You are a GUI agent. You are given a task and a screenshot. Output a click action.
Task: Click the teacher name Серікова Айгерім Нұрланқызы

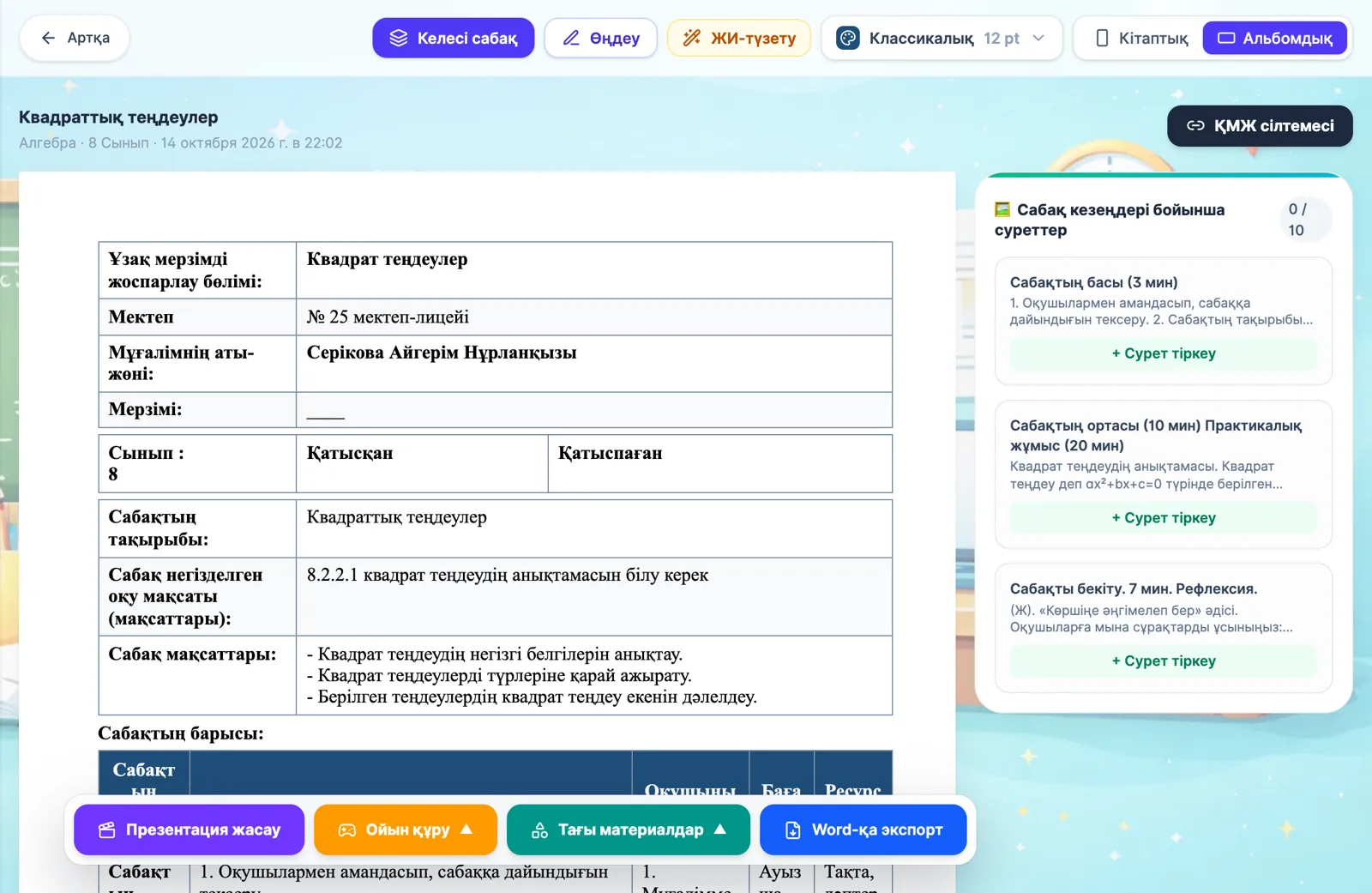click(442, 353)
